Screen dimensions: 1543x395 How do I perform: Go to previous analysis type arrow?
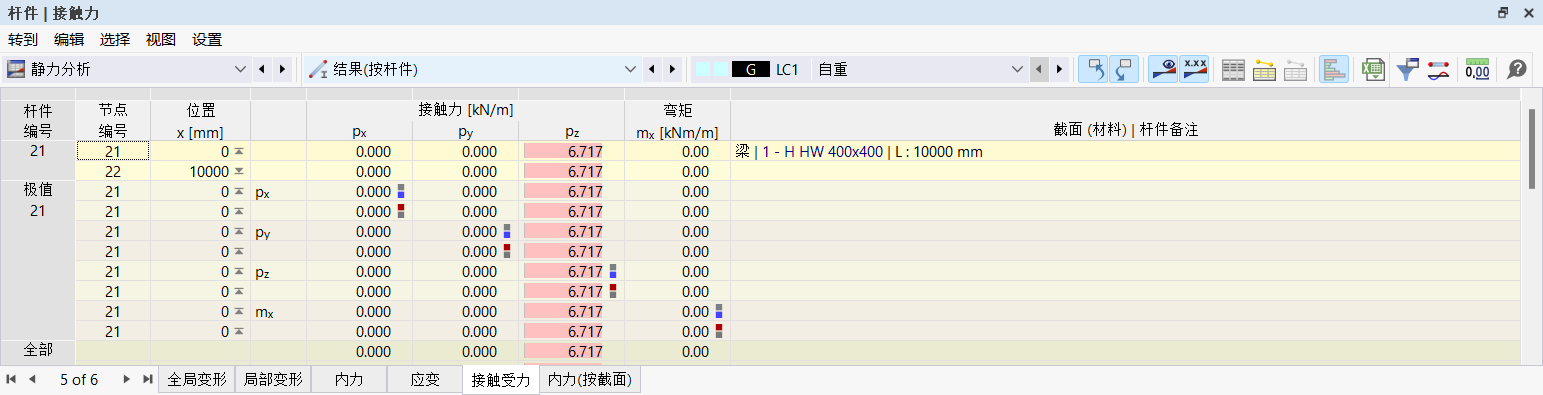pos(262,69)
